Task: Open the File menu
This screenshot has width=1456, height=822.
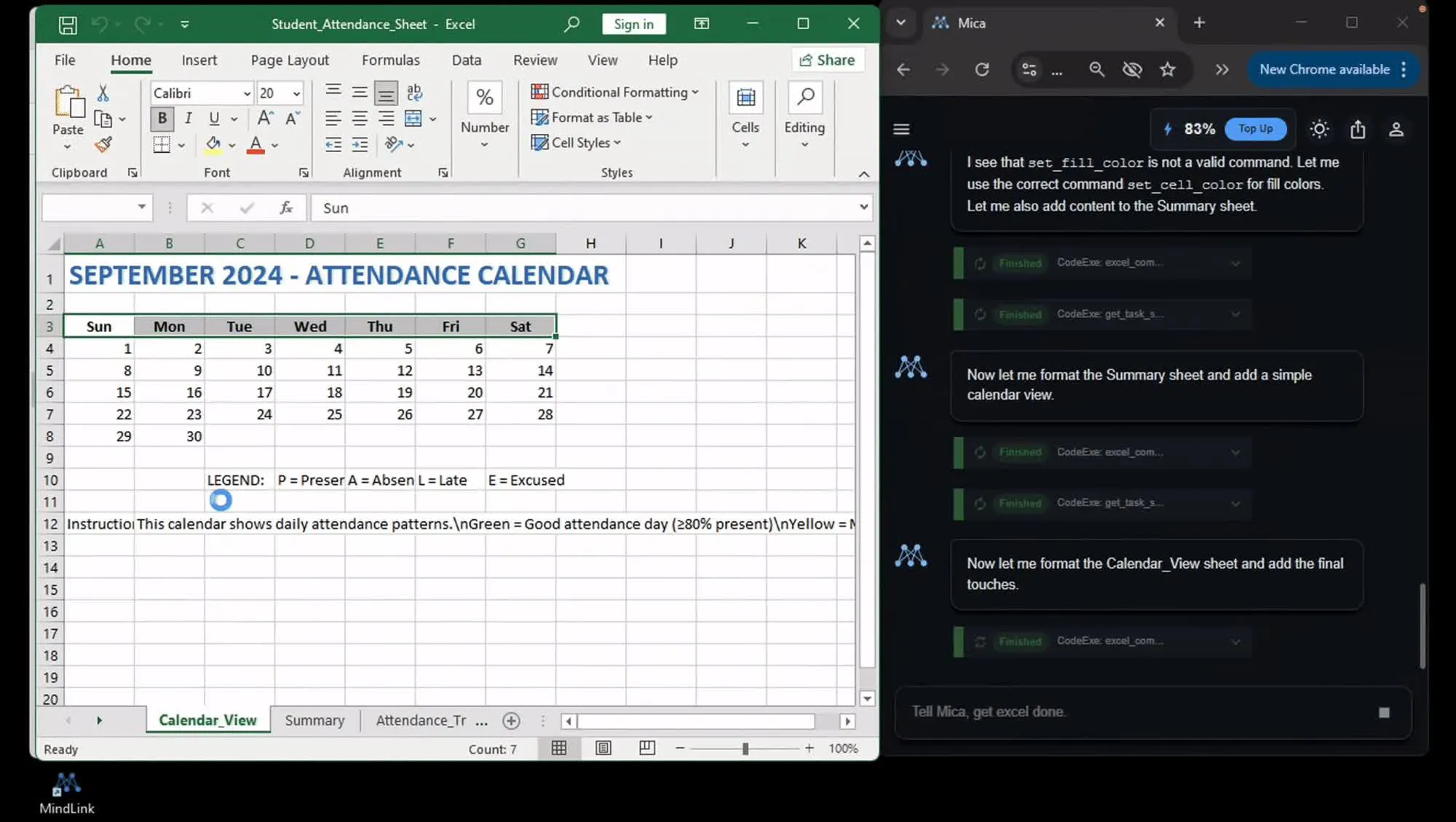Action: [x=65, y=60]
